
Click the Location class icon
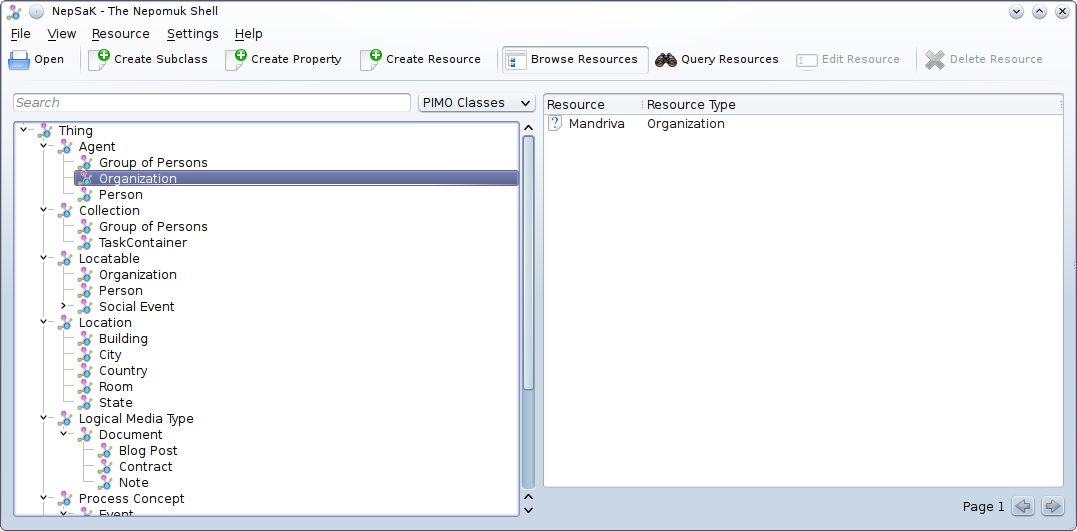(65, 322)
